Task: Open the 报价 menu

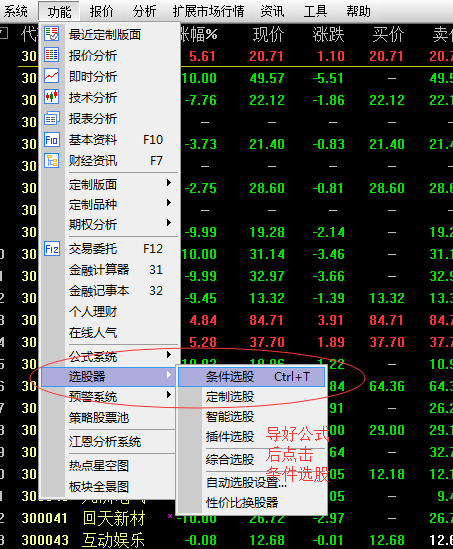Action: tap(102, 11)
